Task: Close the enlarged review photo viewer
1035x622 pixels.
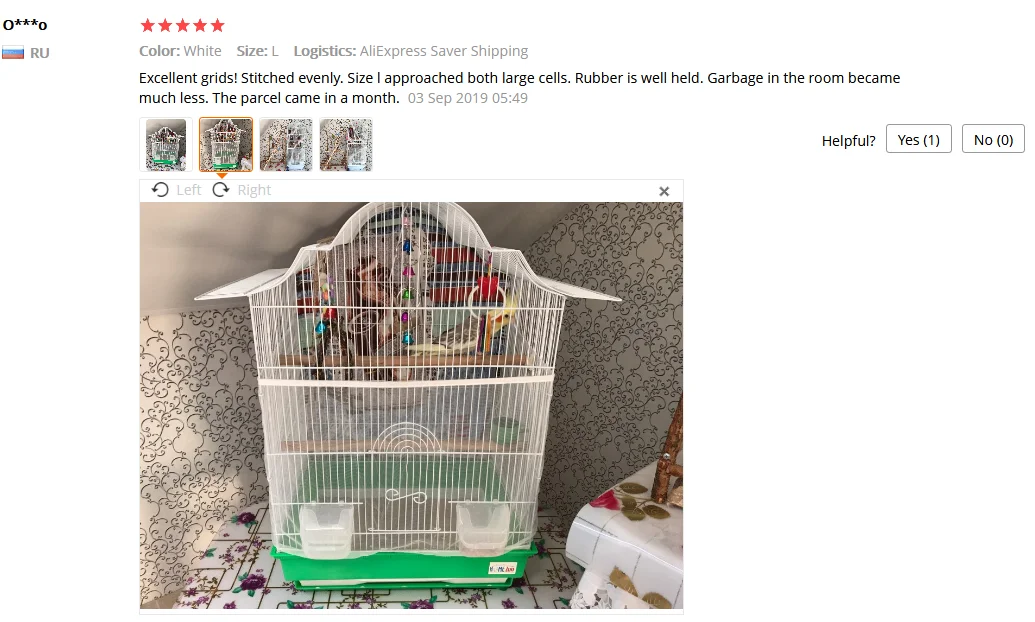Action: 664,191
